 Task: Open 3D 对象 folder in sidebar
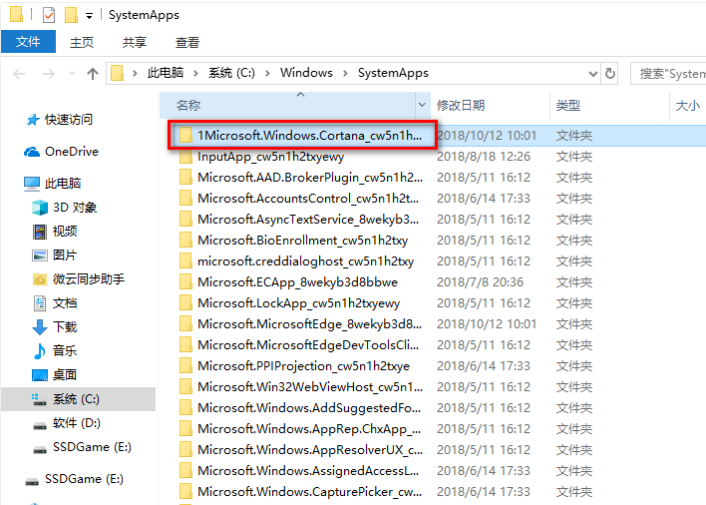click(65, 207)
